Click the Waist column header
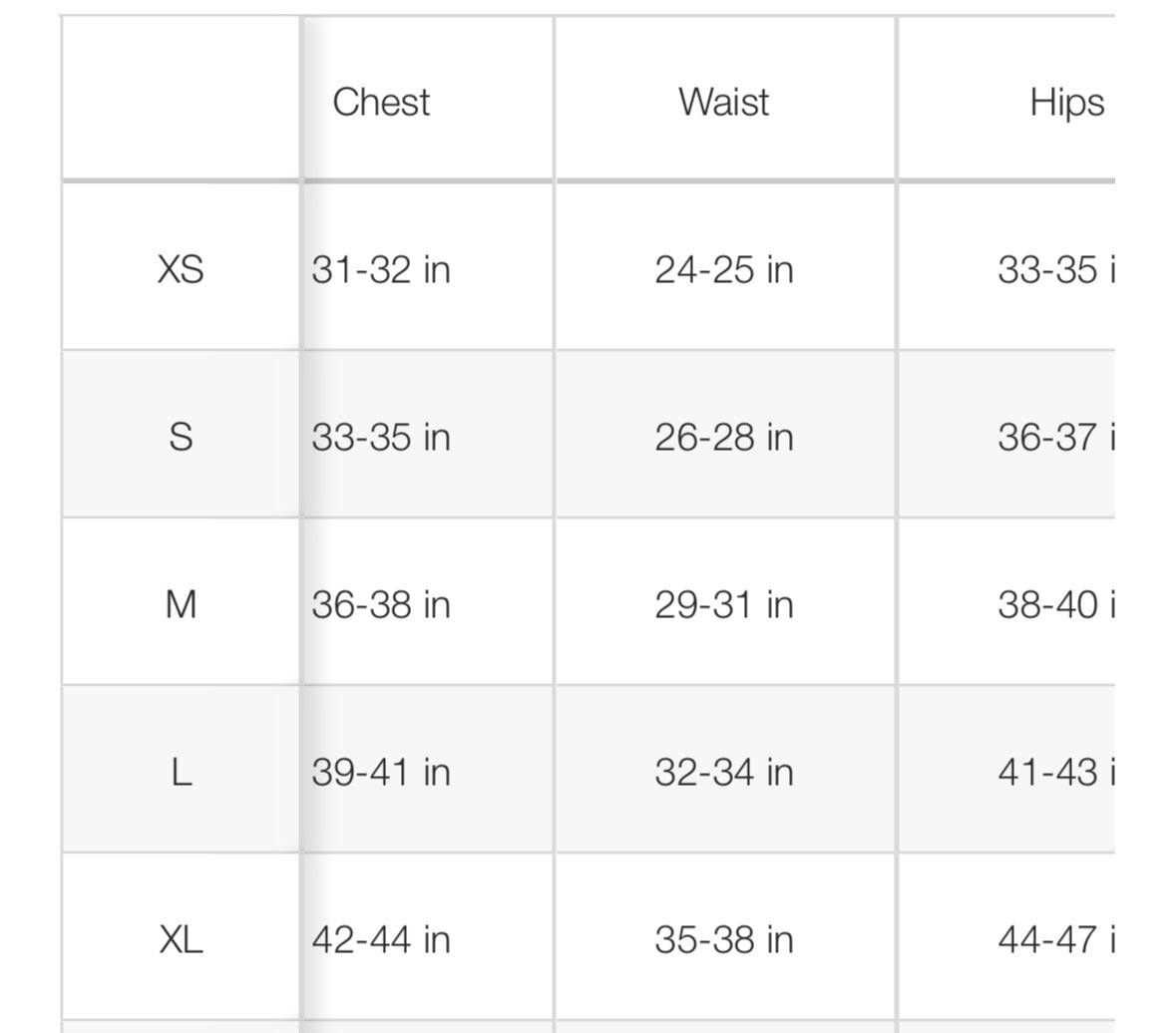Screen dimensions: 1176x1033 pyautogui.click(x=723, y=102)
